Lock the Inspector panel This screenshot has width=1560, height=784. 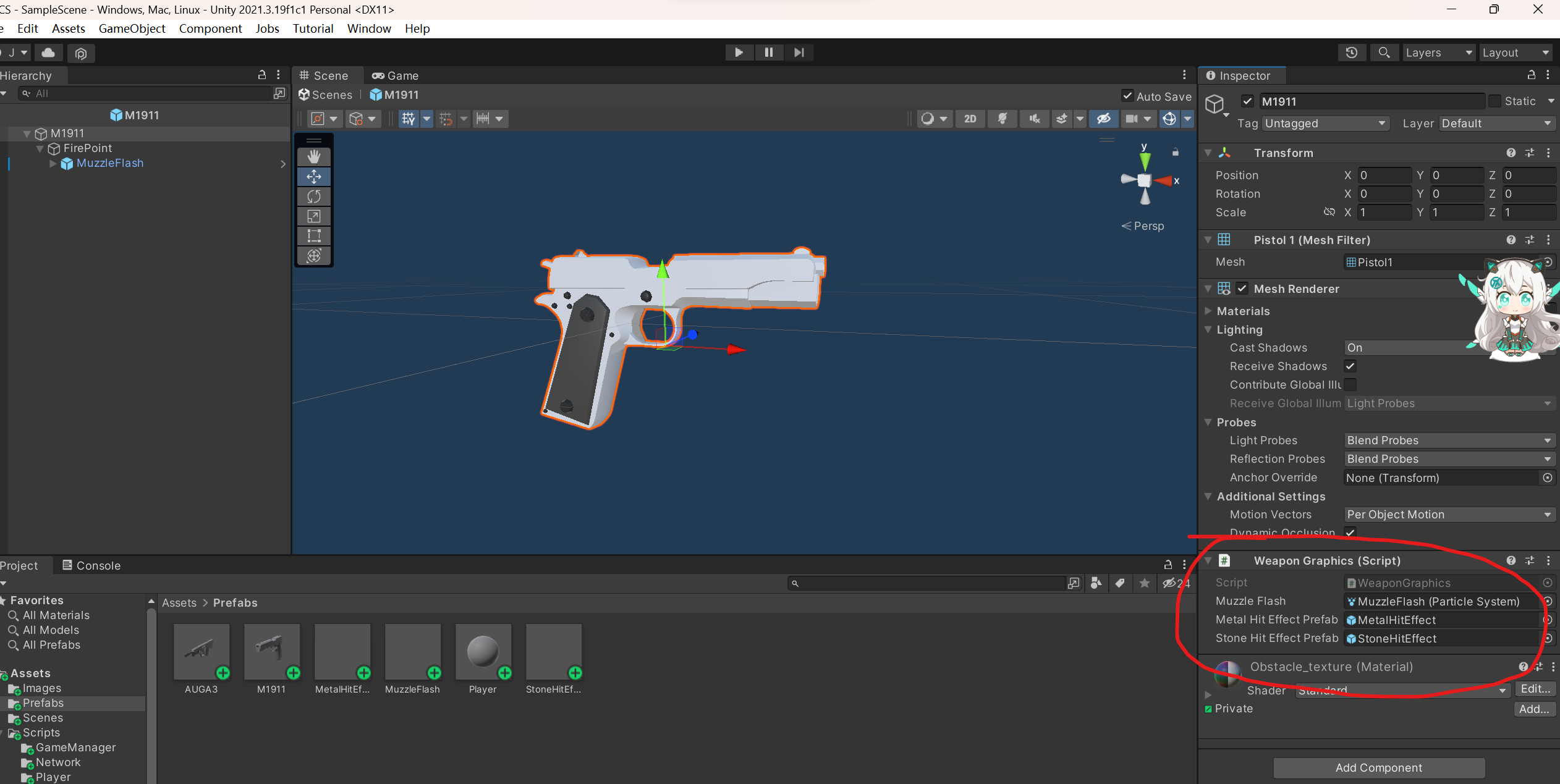pos(1532,75)
